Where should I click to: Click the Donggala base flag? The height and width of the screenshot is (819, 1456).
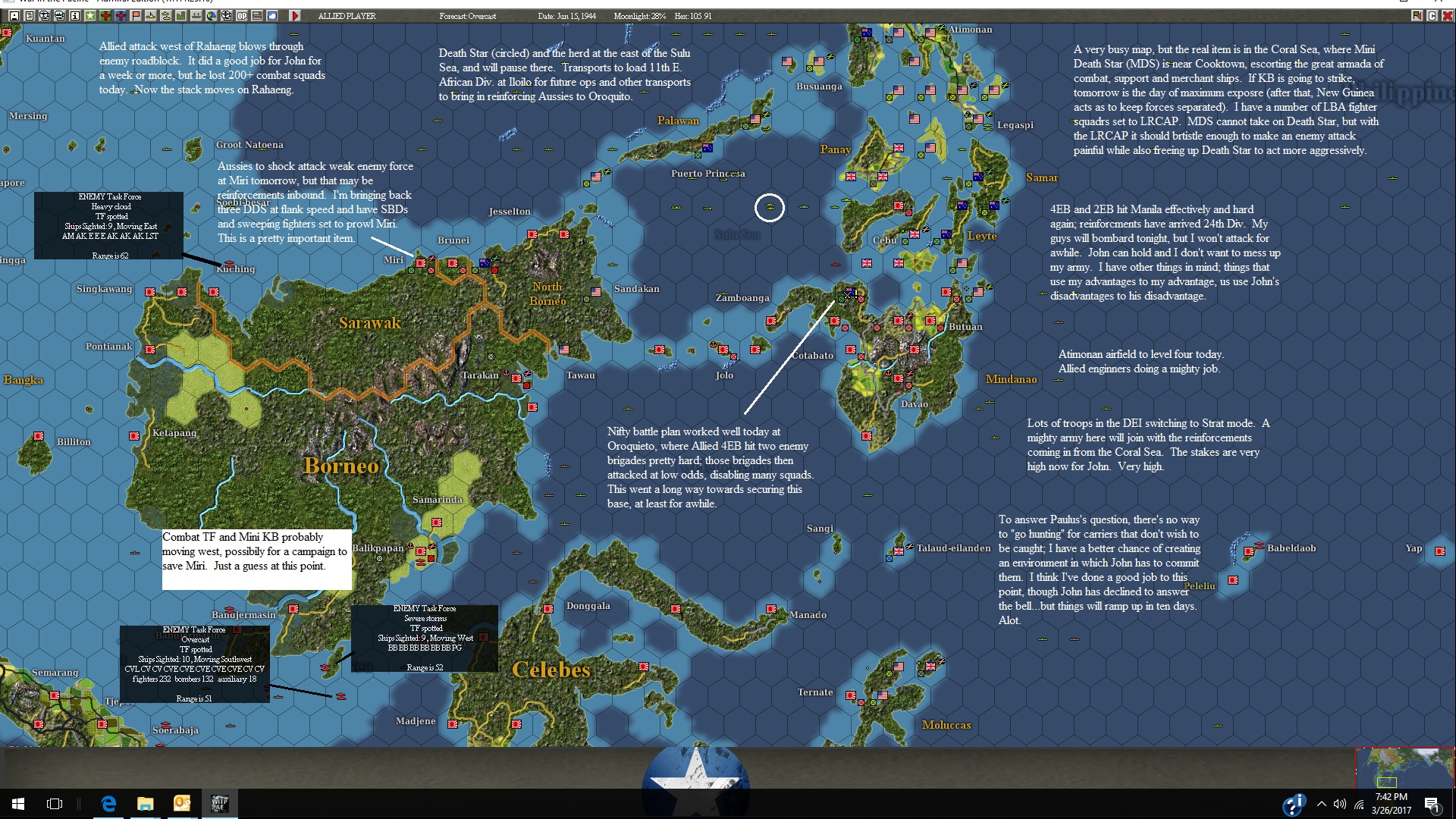(548, 609)
